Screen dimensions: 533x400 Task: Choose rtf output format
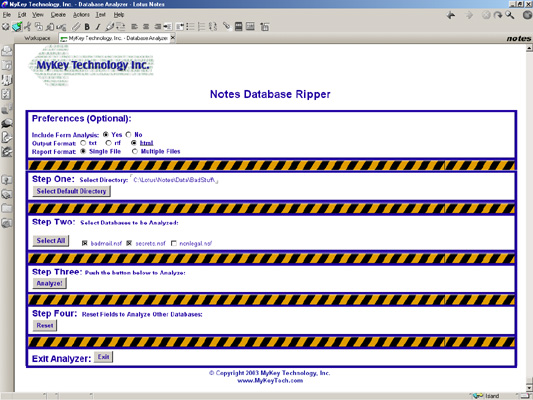click(108, 143)
